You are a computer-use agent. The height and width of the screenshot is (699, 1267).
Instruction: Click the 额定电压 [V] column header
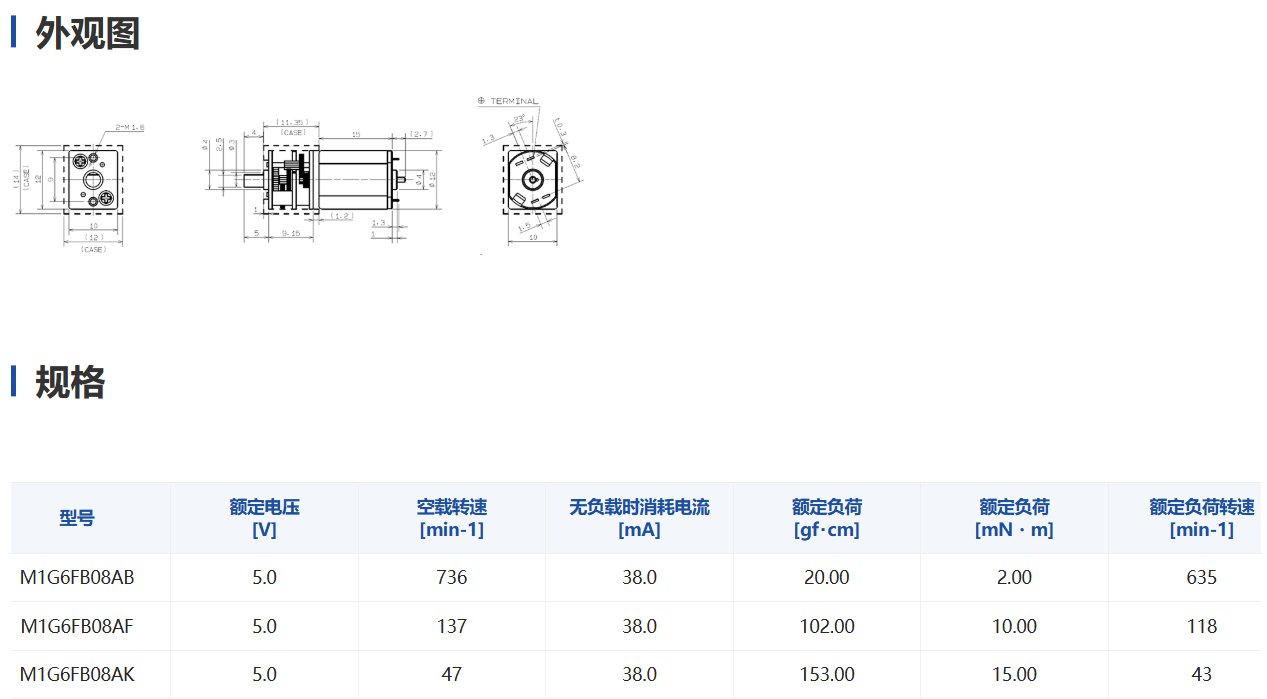(264, 518)
